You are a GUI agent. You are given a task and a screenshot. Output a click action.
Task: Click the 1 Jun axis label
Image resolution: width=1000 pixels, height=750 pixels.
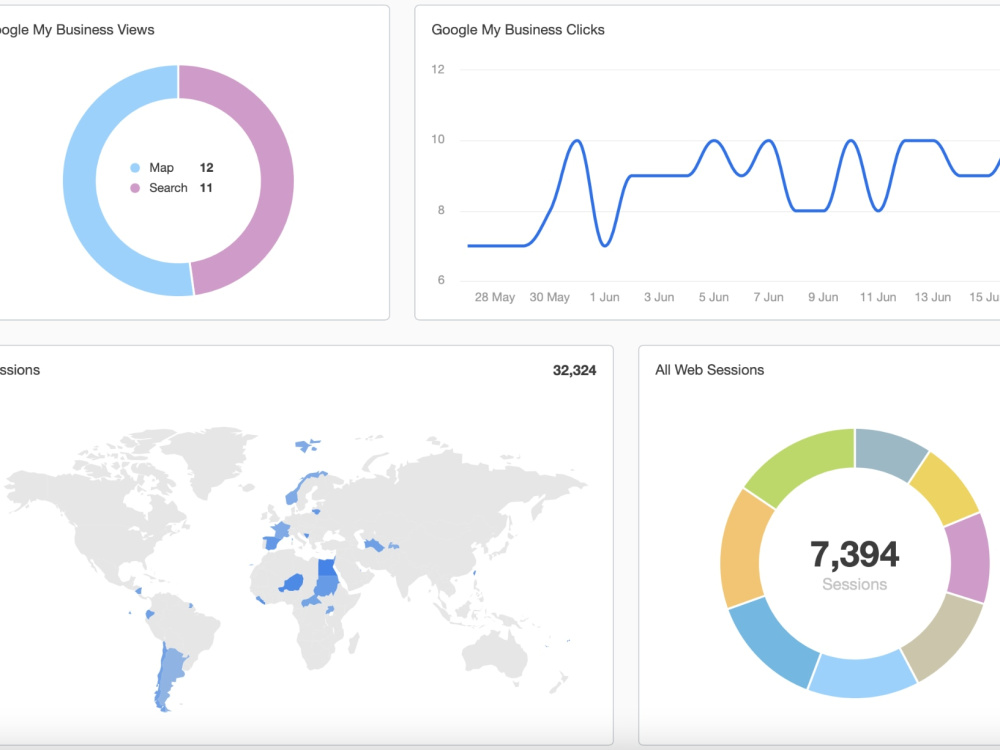point(605,297)
